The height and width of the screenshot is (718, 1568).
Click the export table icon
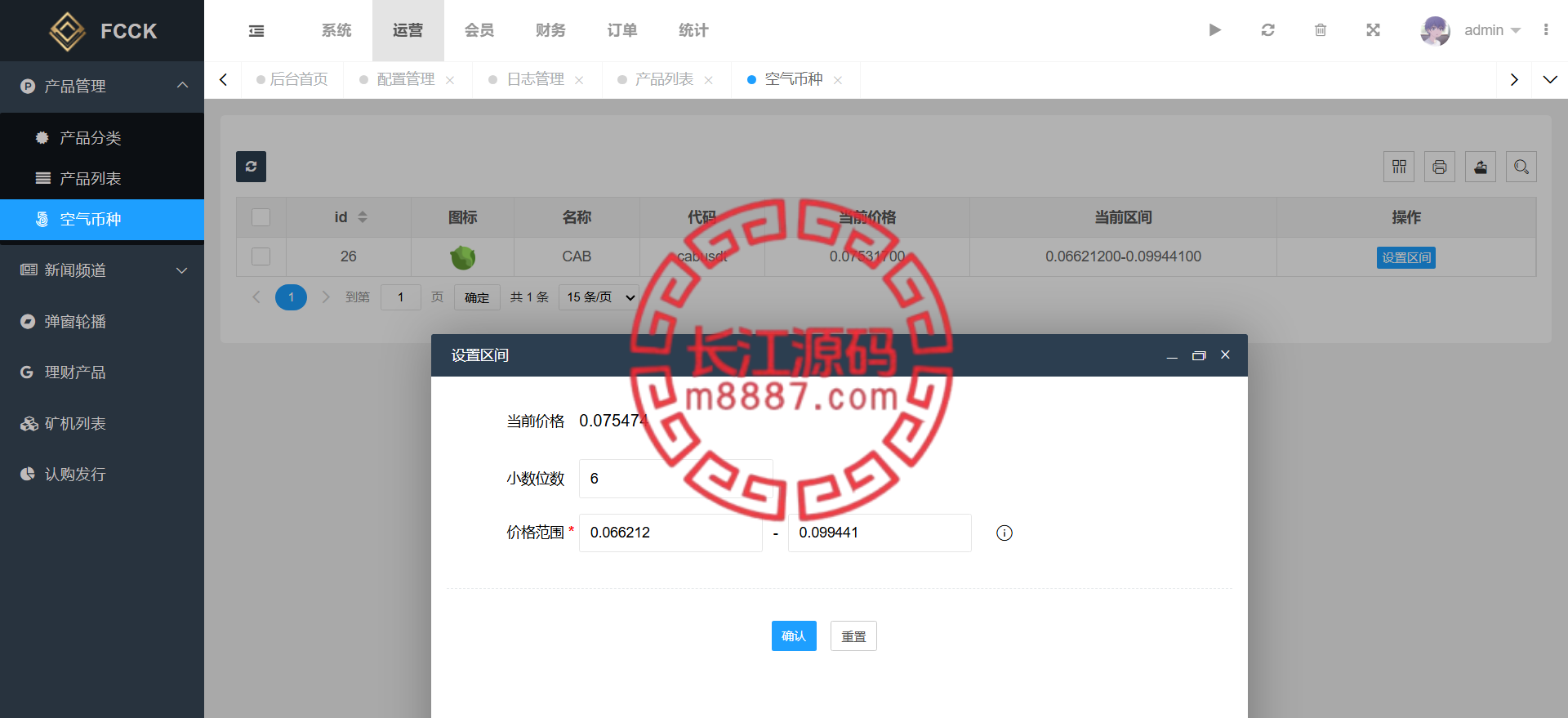[x=1481, y=167]
